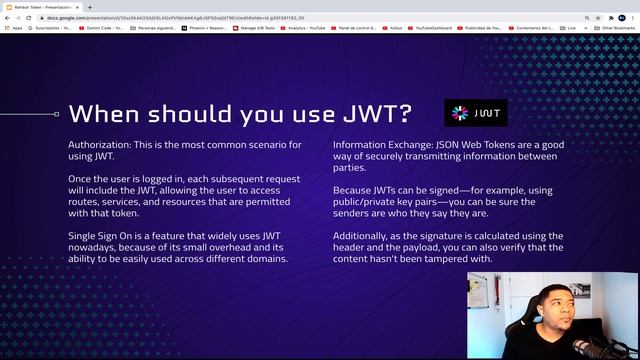Click the browser forward arrow

pyautogui.click(x=18, y=18)
